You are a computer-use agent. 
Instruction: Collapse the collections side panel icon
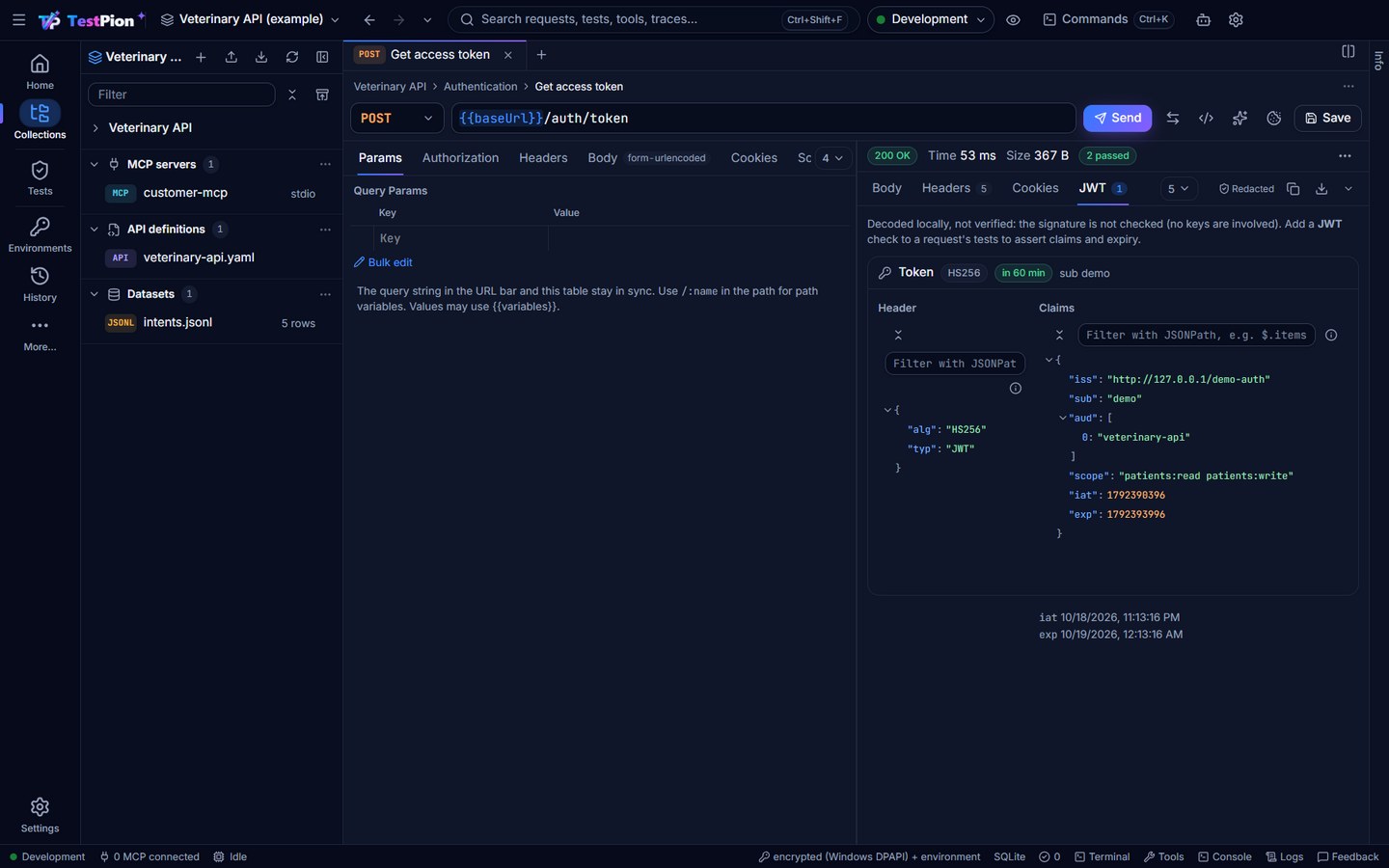(322, 57)
